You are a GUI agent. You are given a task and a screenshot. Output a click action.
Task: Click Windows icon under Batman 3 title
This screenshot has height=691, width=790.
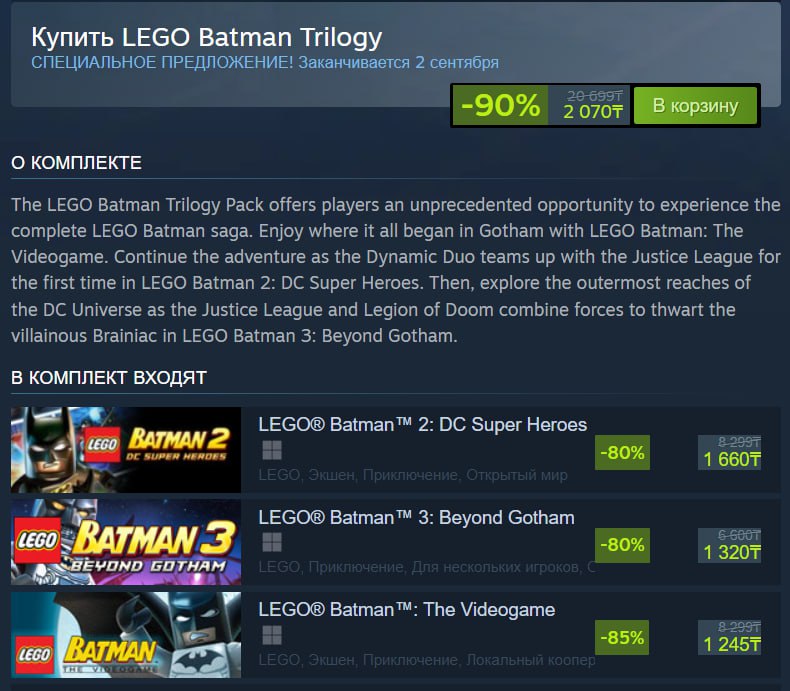pos(271,542)
